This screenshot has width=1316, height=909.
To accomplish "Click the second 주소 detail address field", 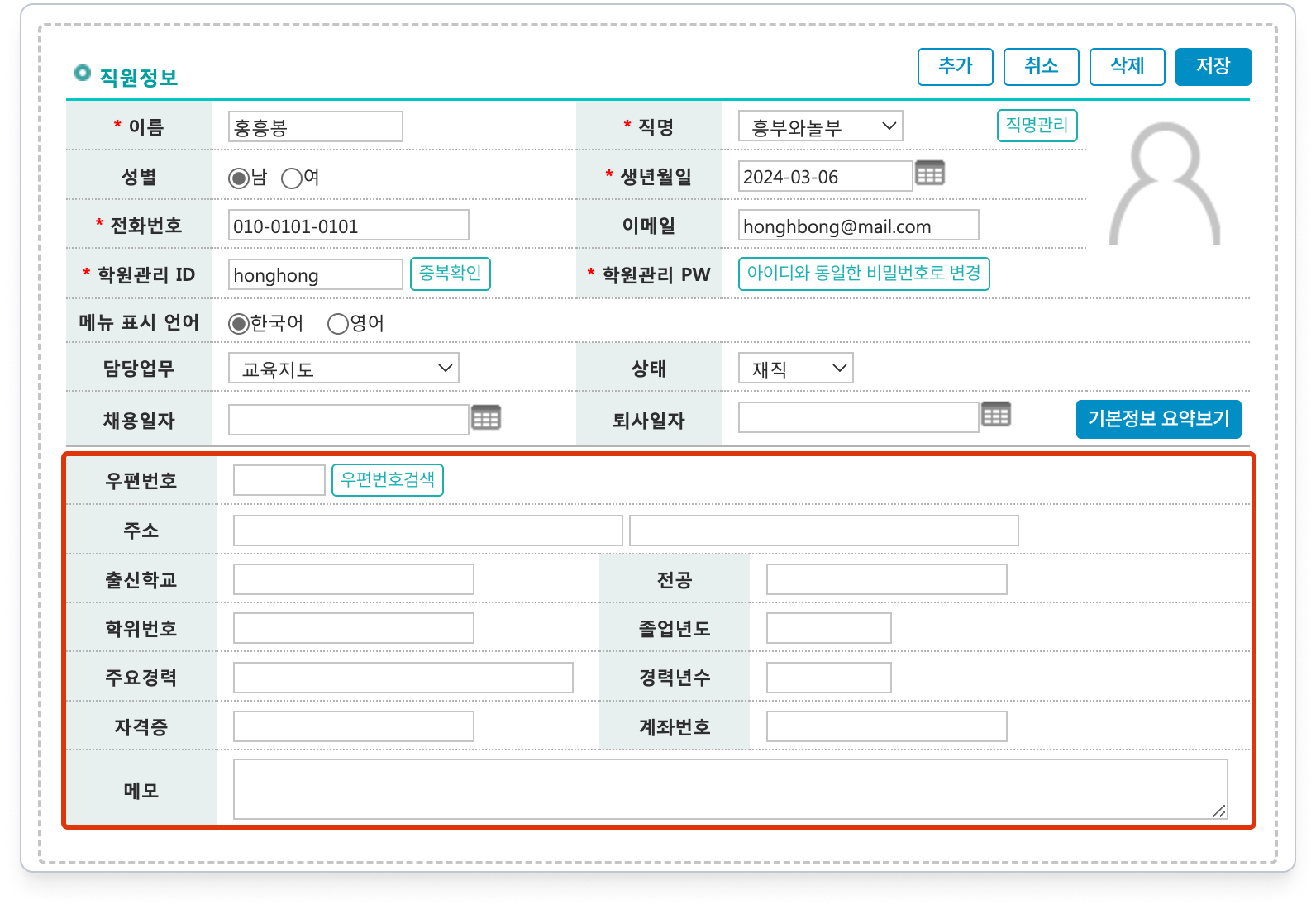I will [824, 531].
